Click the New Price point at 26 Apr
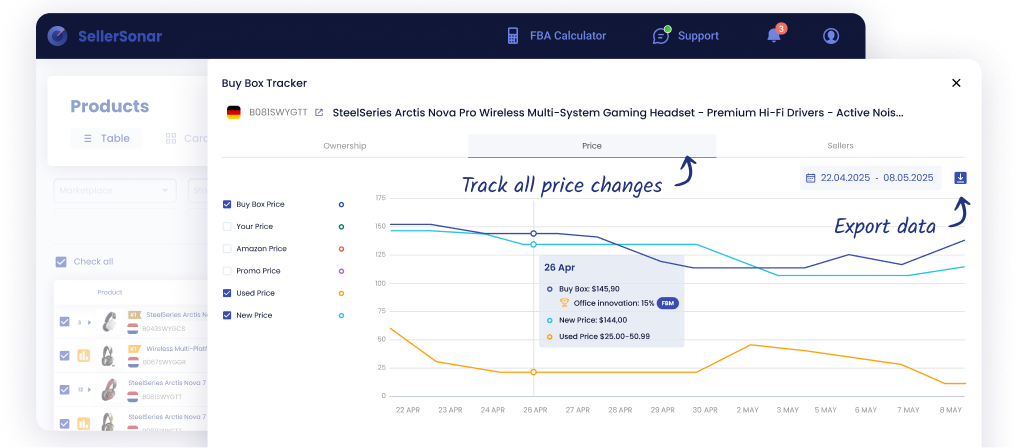This screenshot has height=448, width=1030. pos(533,244)
